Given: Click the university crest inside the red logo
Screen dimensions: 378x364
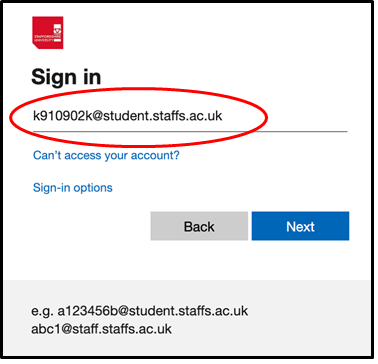Looking at the screenshot, I should [x=58, y=30].
